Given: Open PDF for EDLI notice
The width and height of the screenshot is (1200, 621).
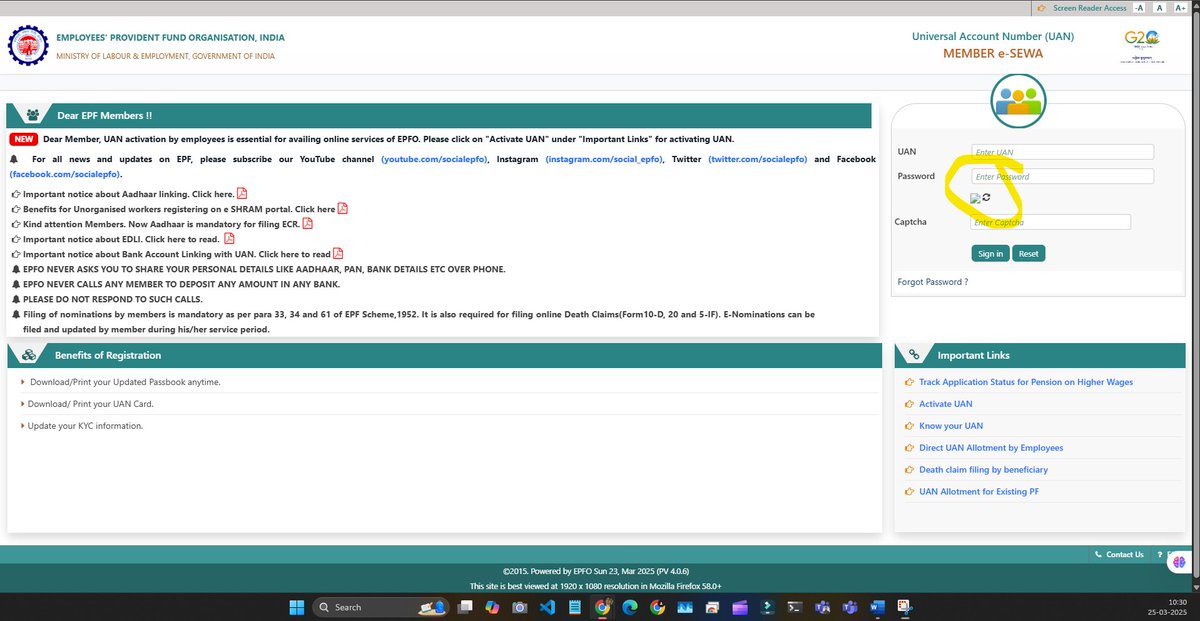Looking at the screenshot, I should 229,239.
